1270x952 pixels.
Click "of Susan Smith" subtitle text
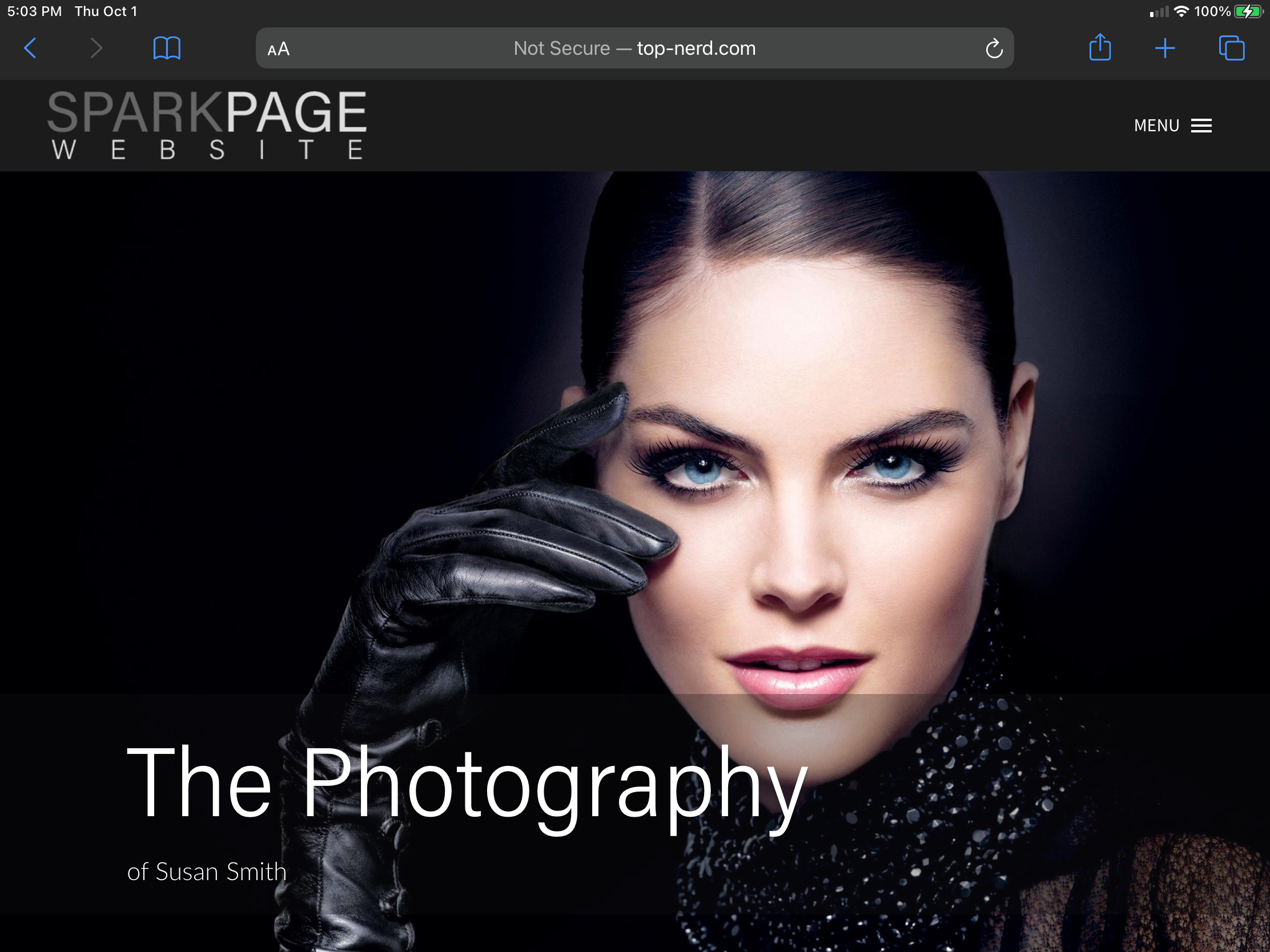pyautogui.click(x=207, y=872)
